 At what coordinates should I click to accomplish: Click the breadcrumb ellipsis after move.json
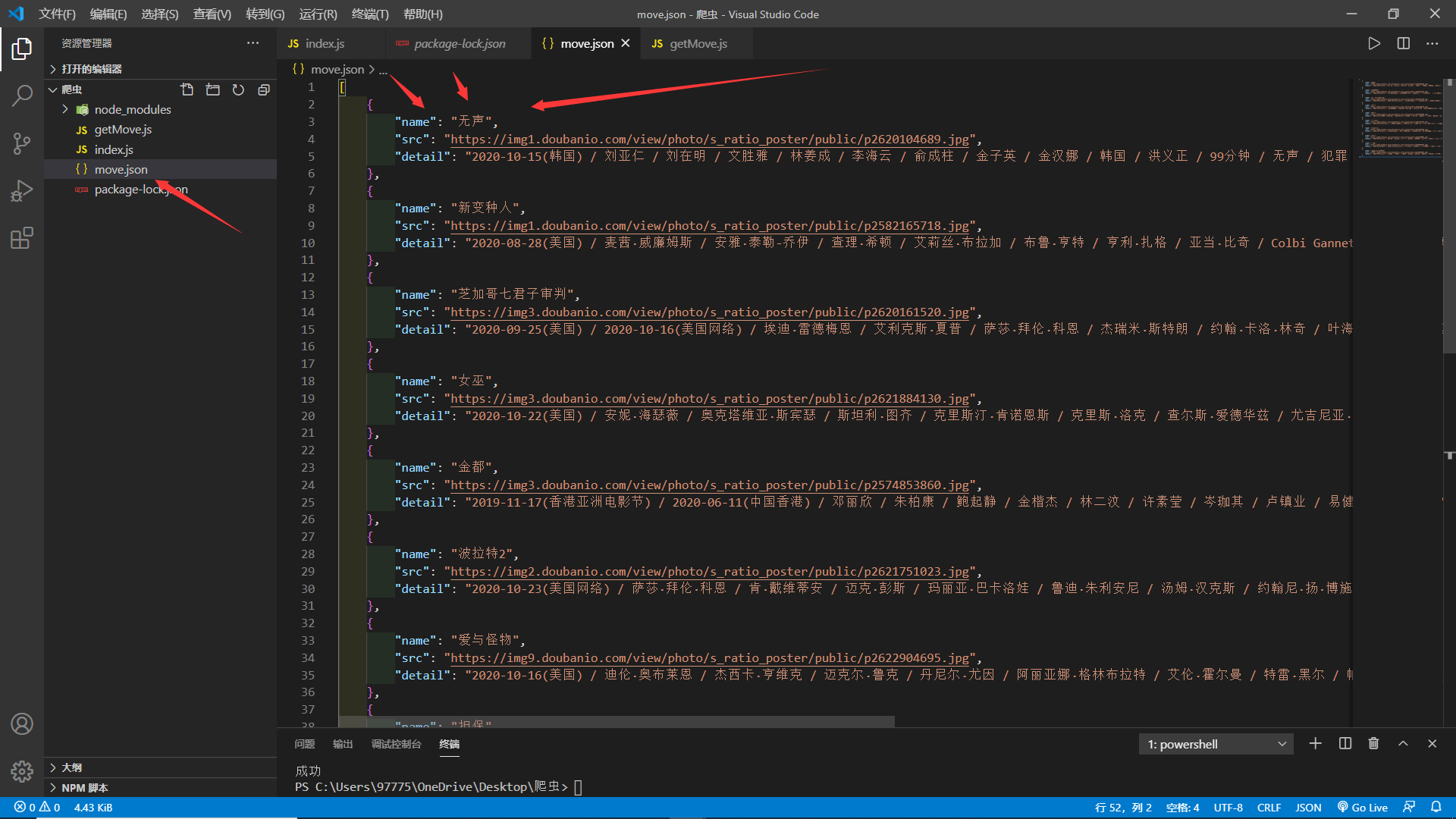(384, 69)
